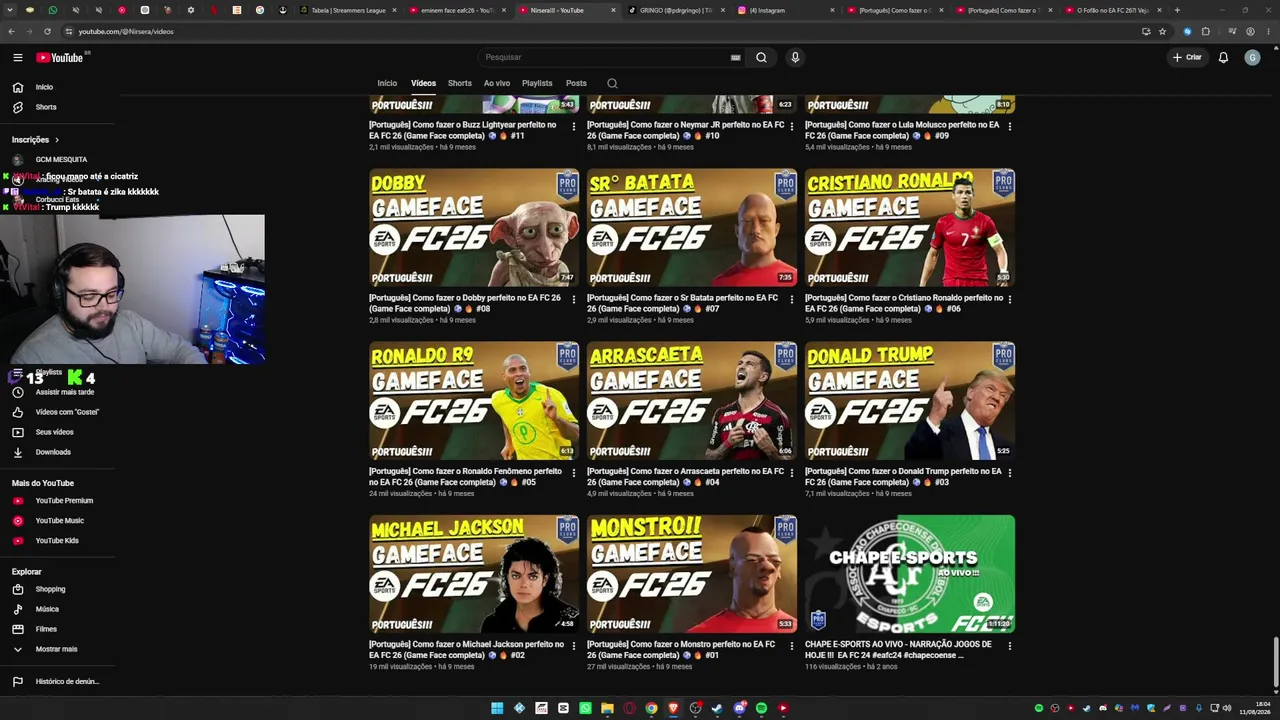This screenshot has width=1280, height=720.
Task: Open the Donald Trump Gameface thumbnail
Action: (x=910, y=401)
